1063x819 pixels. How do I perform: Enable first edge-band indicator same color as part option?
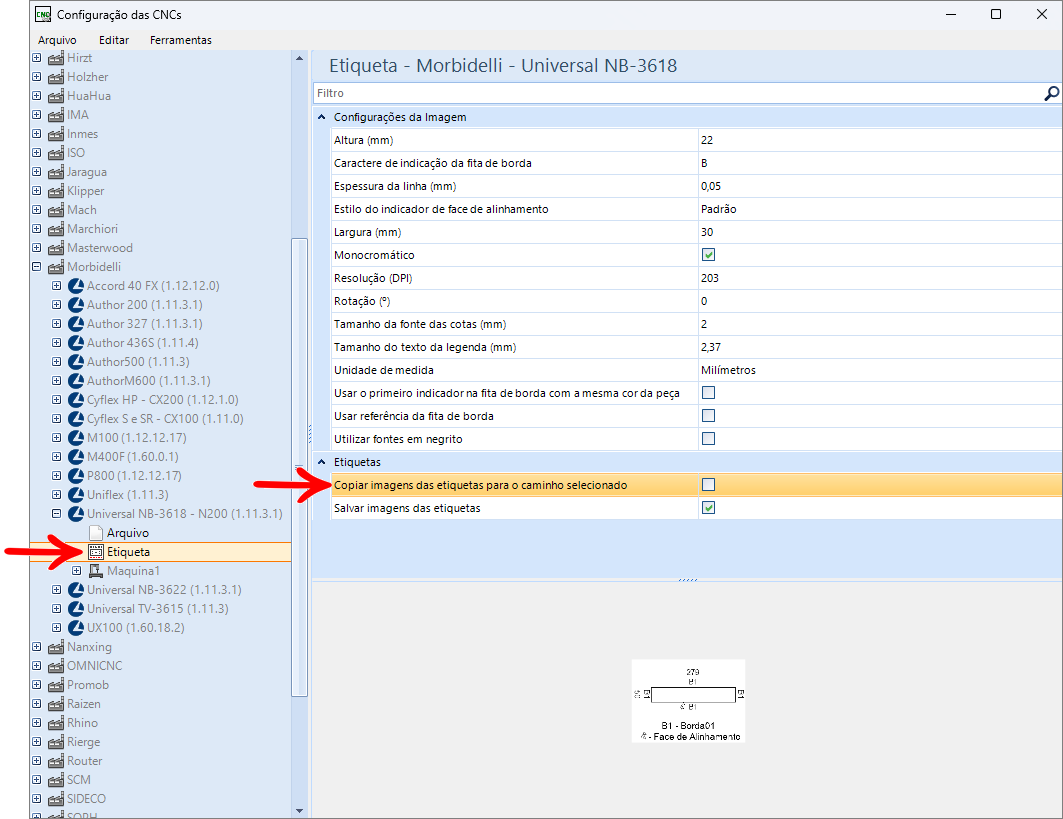[708, 393]
